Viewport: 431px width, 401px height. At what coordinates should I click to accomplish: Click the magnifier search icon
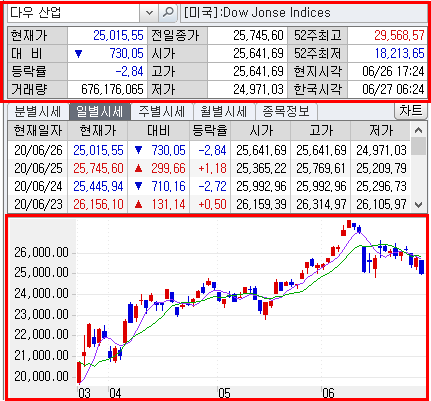pos(168,13)
